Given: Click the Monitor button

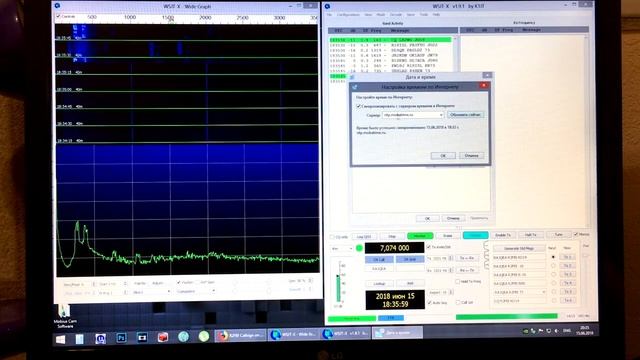Looking at the screenshot, I should tap(420, 236).
